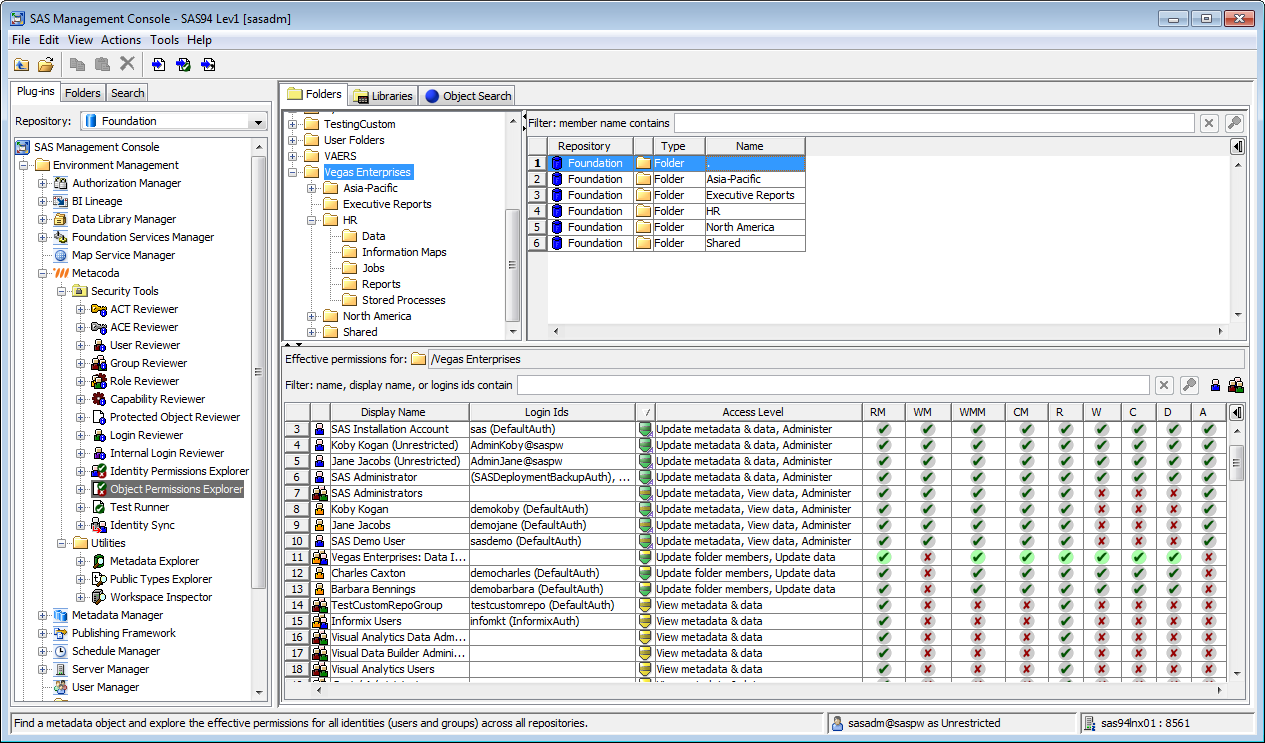Click the Delete X toolbar icon
This screenshot has width=1265, height=743.
point(127,64)
